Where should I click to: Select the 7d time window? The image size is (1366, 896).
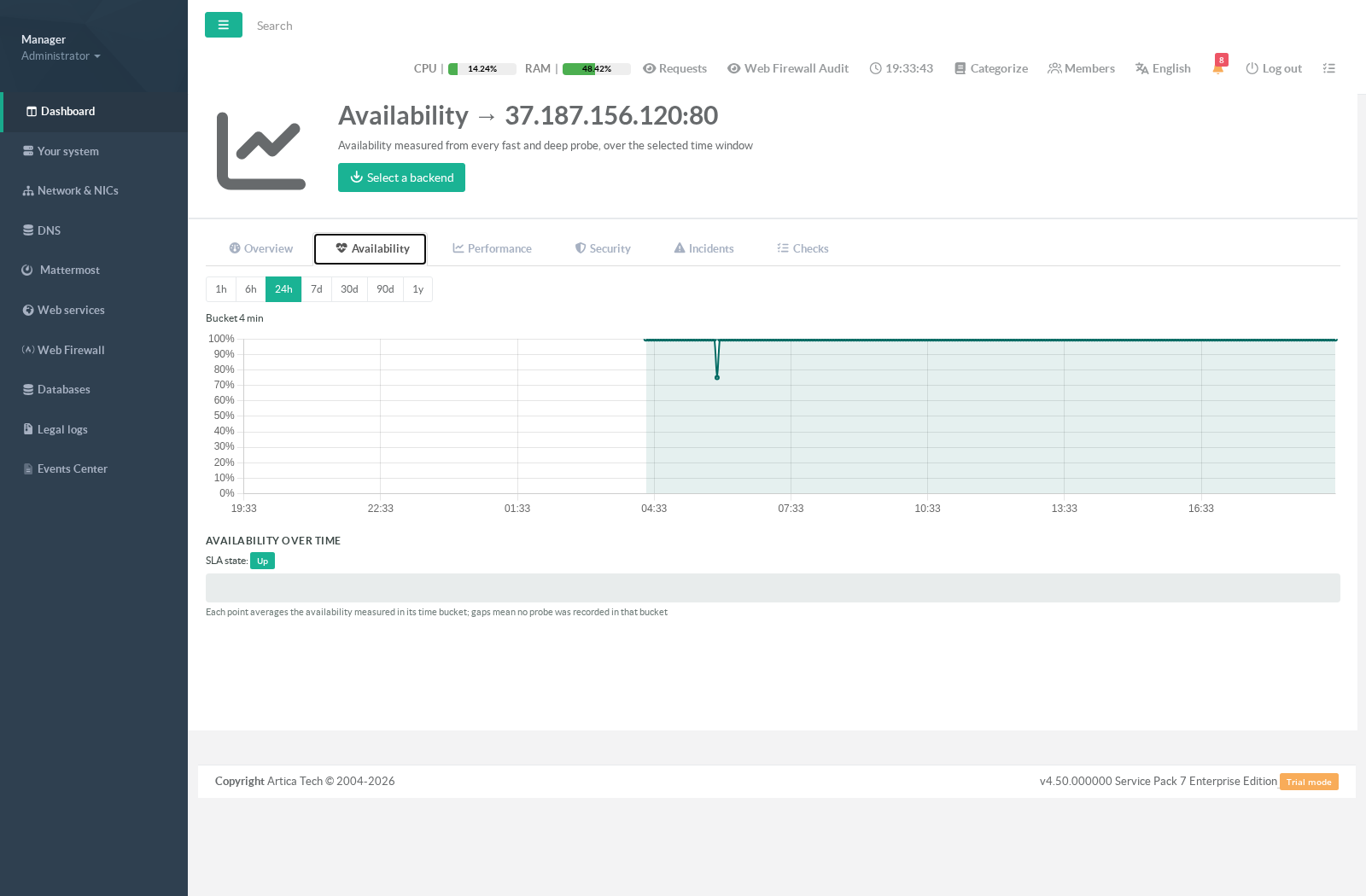click(x=317, y=289)
